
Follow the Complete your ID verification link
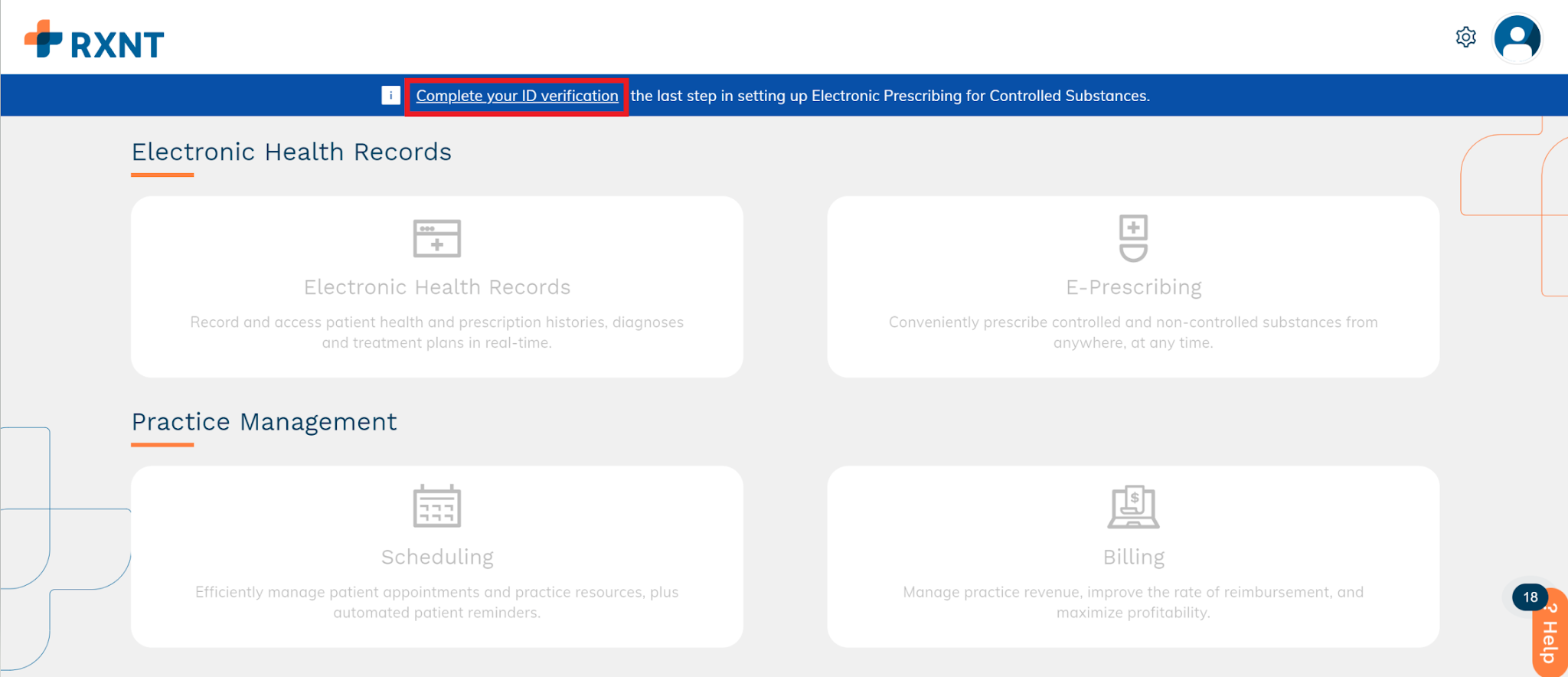pyautogui.click(x=517, y=96)
